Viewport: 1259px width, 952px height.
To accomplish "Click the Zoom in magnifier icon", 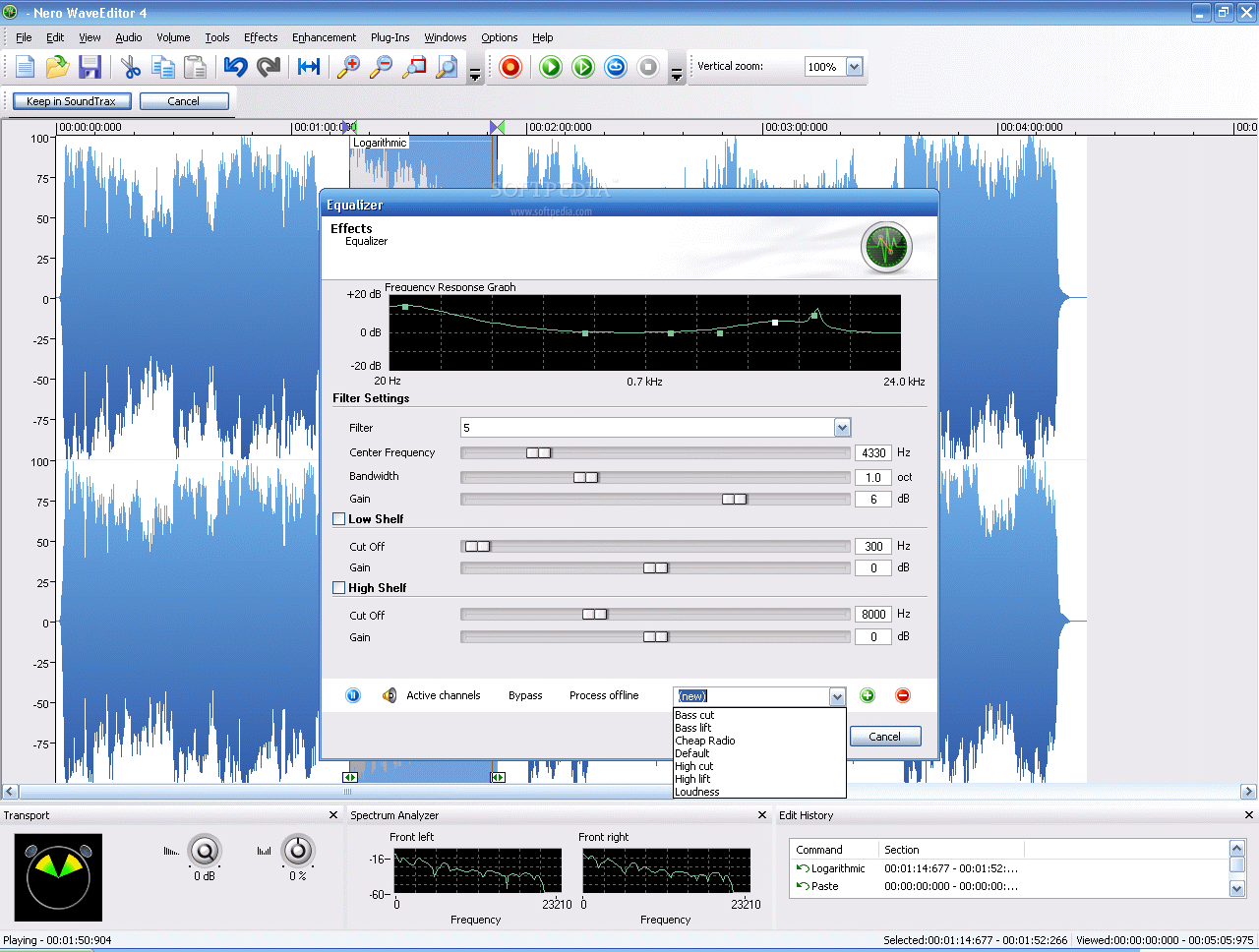I will click(x=348, y=67).
